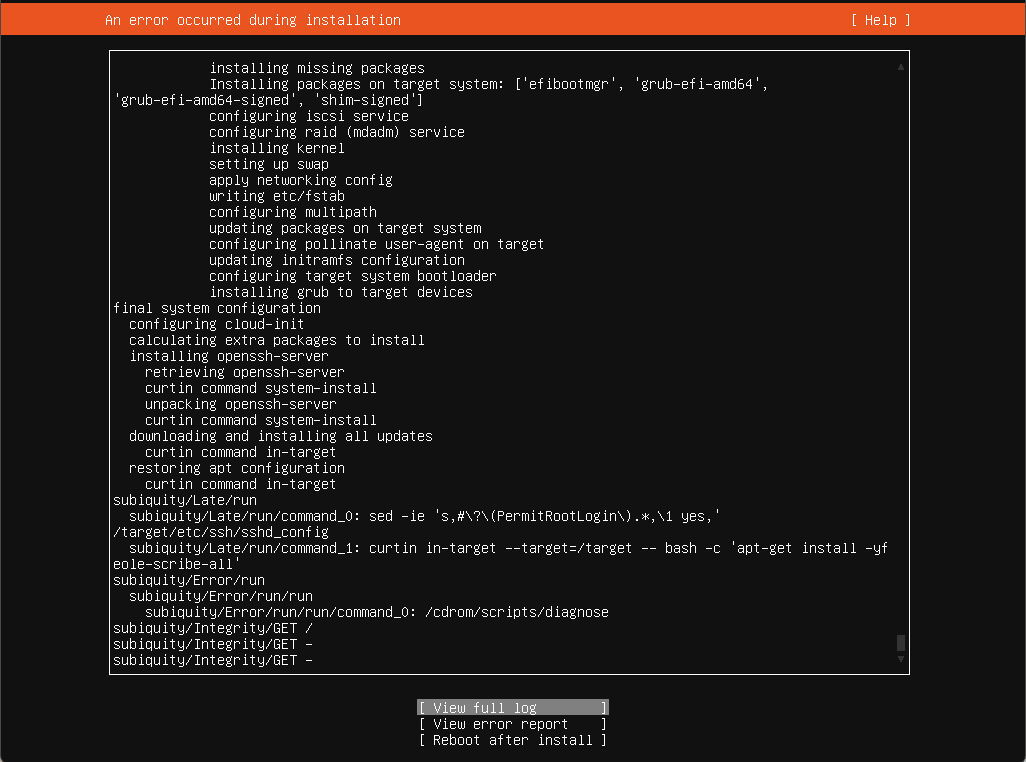Click the 'An error occurred during installation' title
1026x762 pixels.
click(252, 20)
